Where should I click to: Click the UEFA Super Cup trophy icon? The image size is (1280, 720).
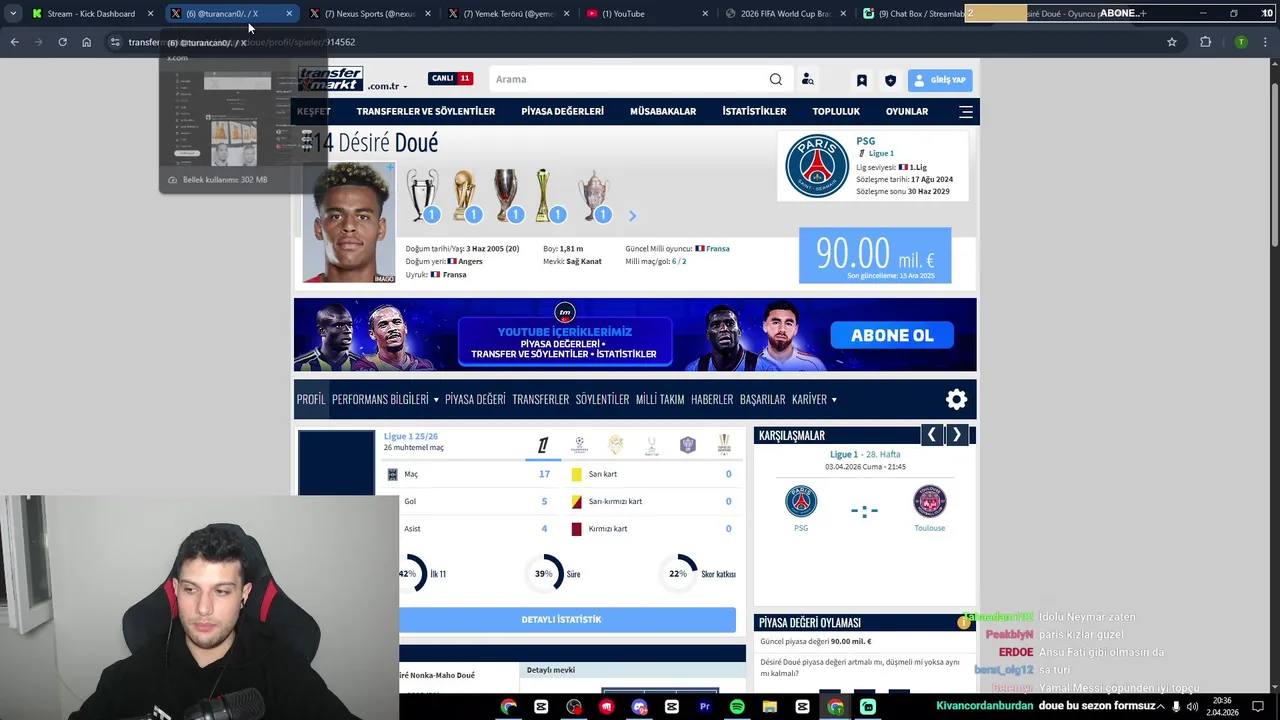507,196
